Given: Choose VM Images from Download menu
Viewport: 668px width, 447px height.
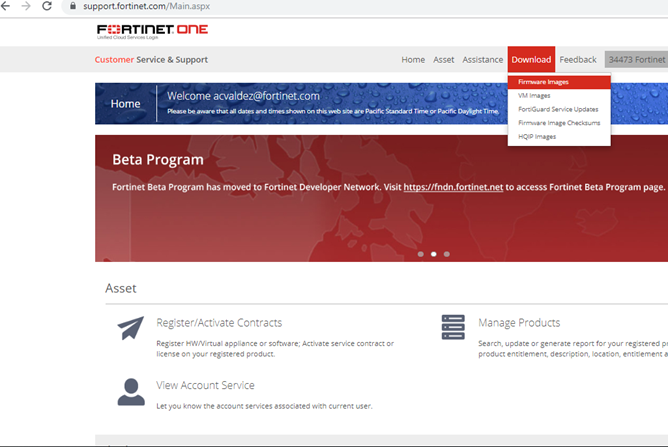Looking at the screenshot, I should [534, 95].
